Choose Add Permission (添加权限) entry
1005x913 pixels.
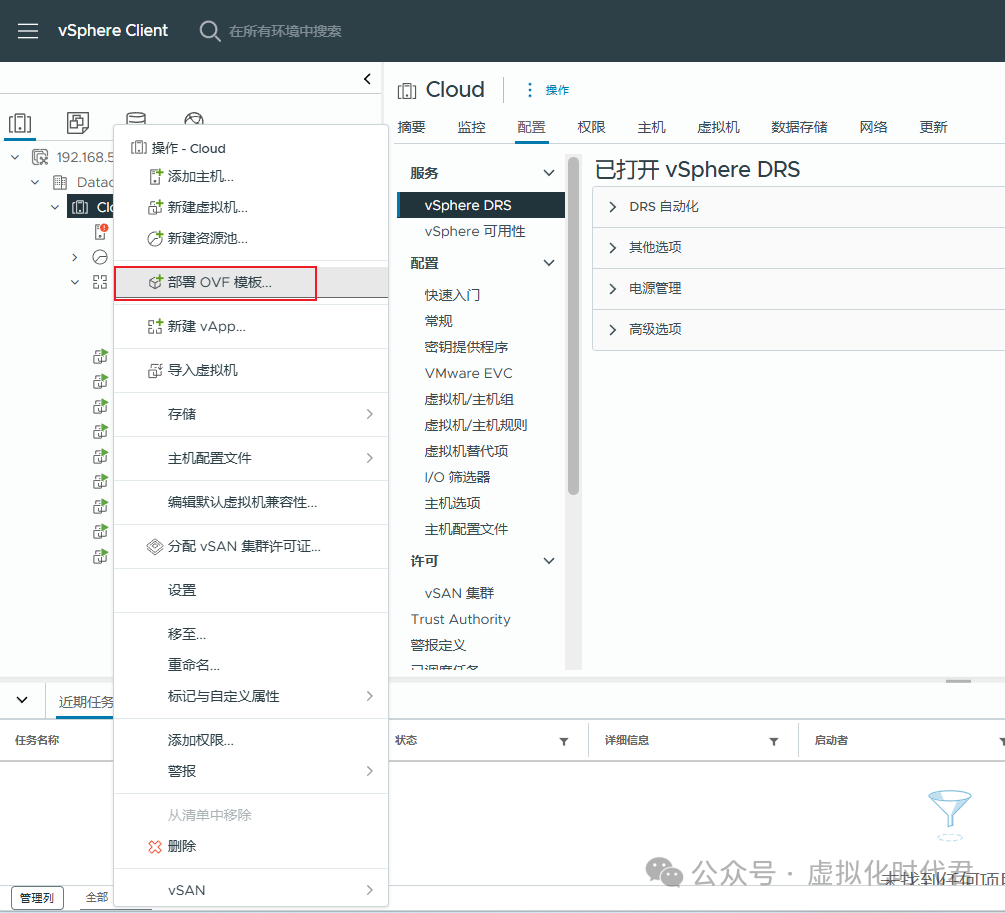coord(251,740)
